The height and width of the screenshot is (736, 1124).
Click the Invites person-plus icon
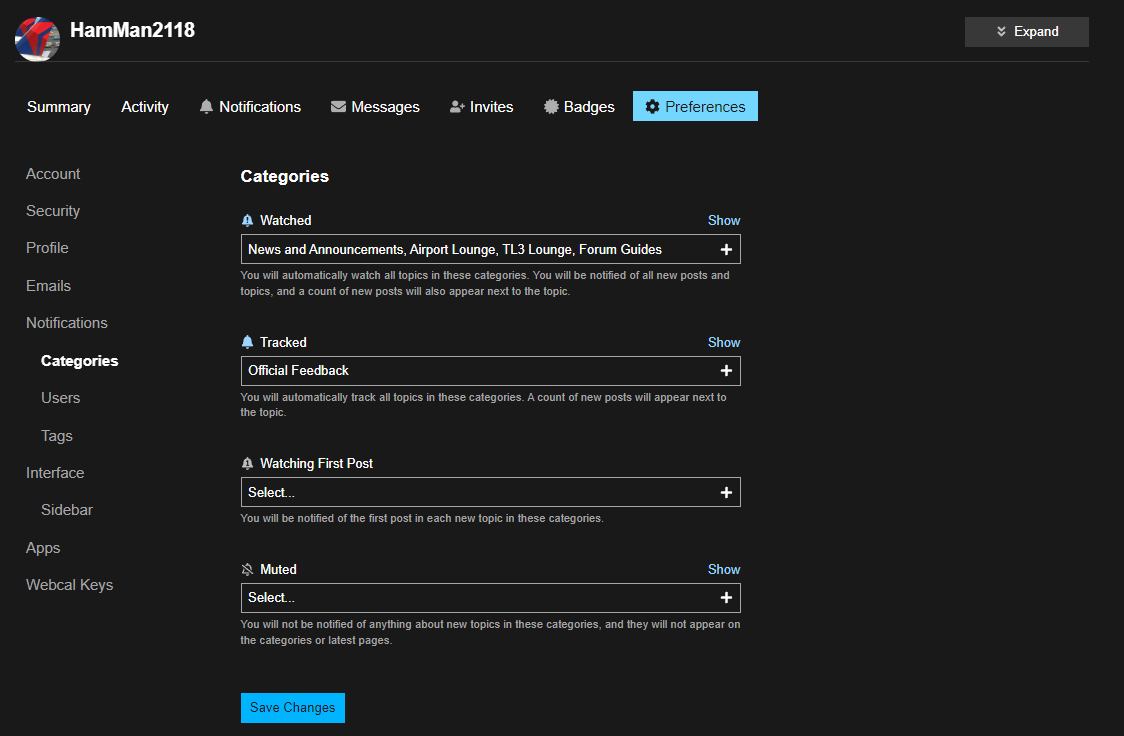[x=458, y=107]
